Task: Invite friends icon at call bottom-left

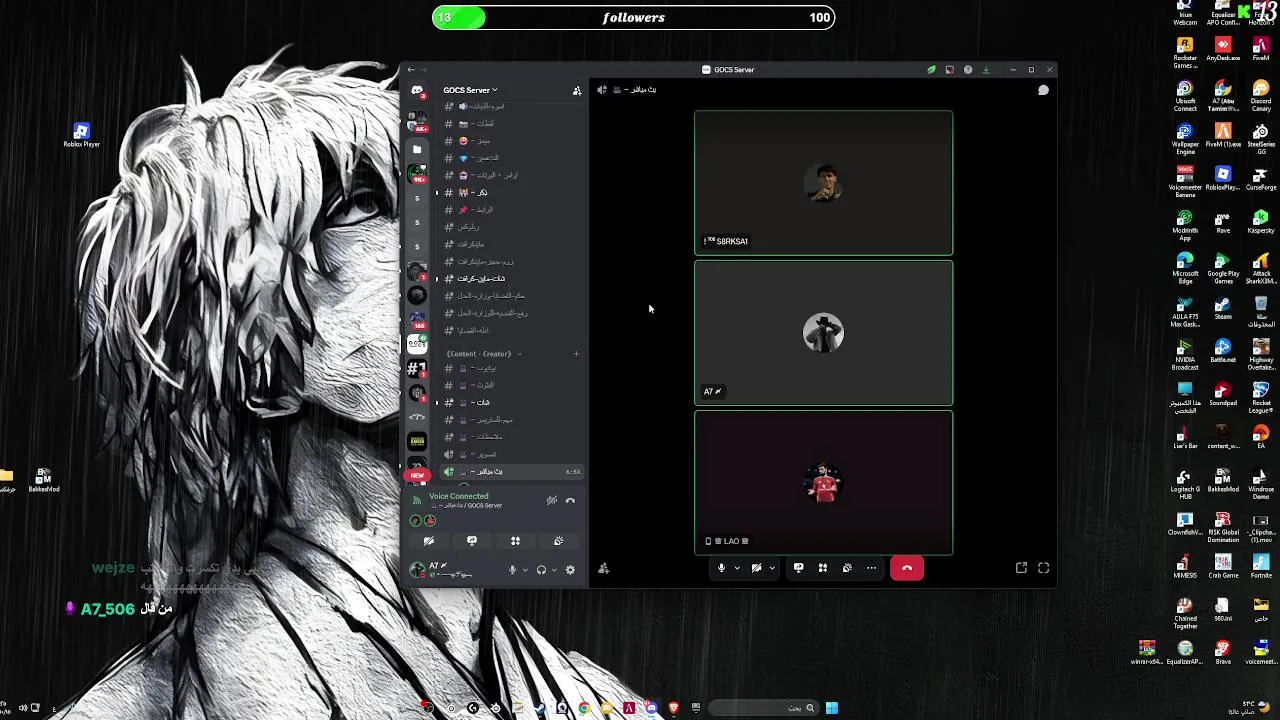Action: [603, 568]
